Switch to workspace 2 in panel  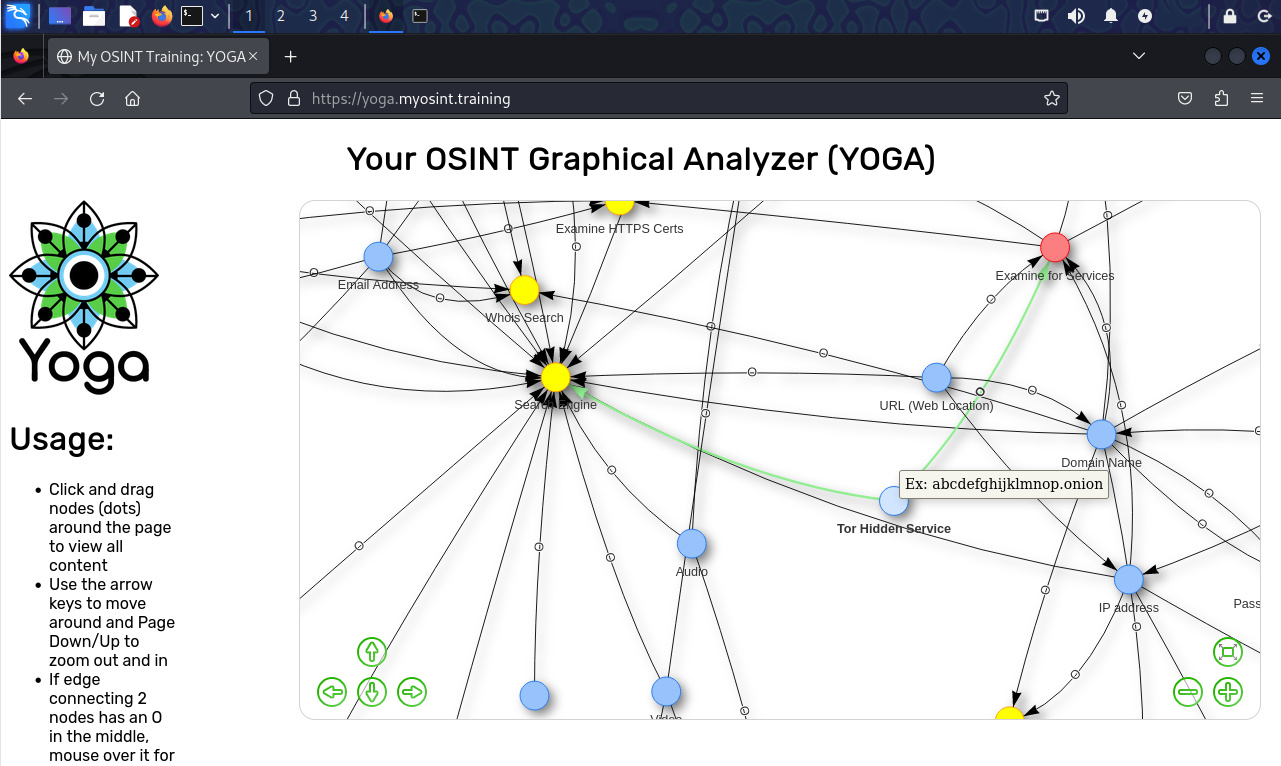(280, 16)
